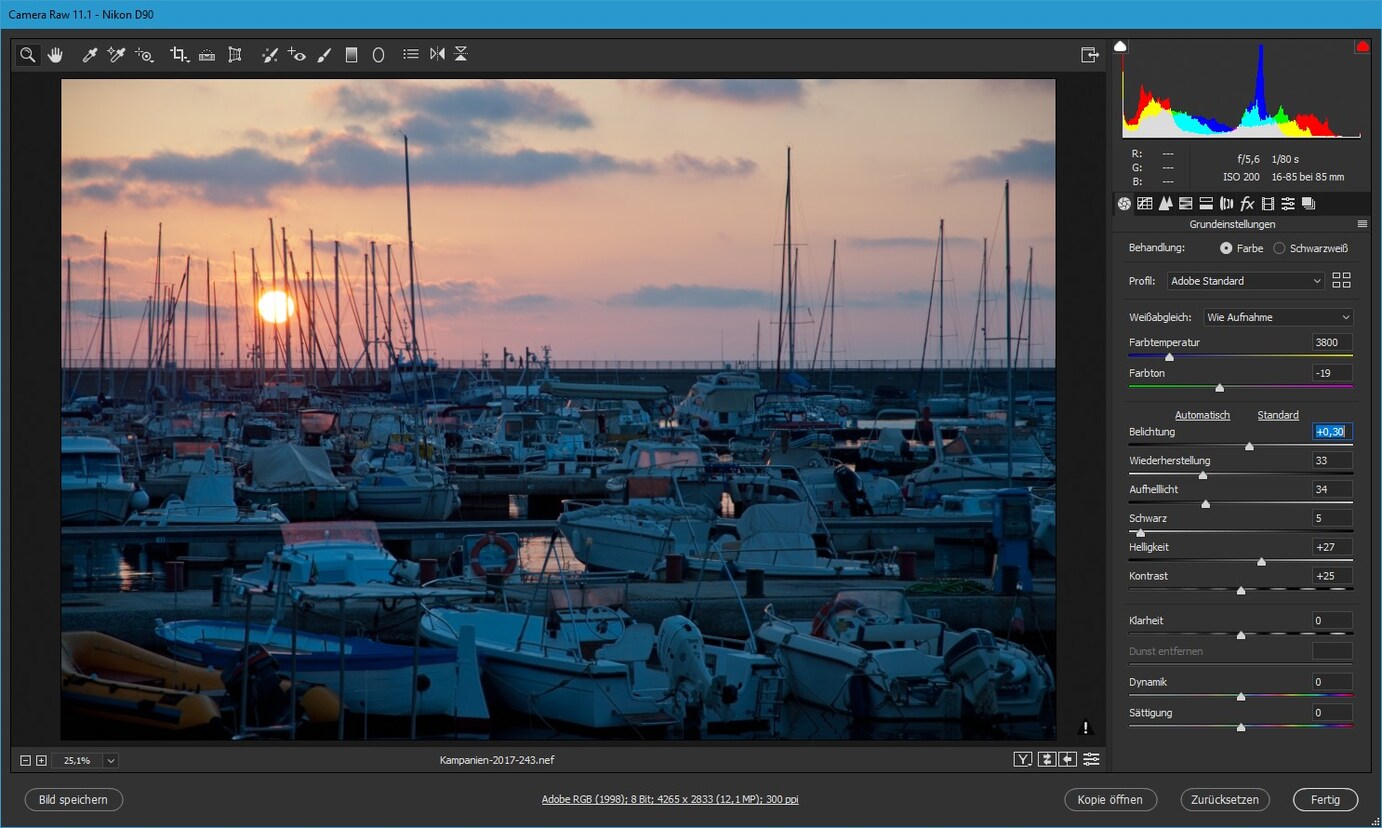
Task: Open the Effekte panel via the fx tab
Action: pyautogui.click(x=1247, y=203)
